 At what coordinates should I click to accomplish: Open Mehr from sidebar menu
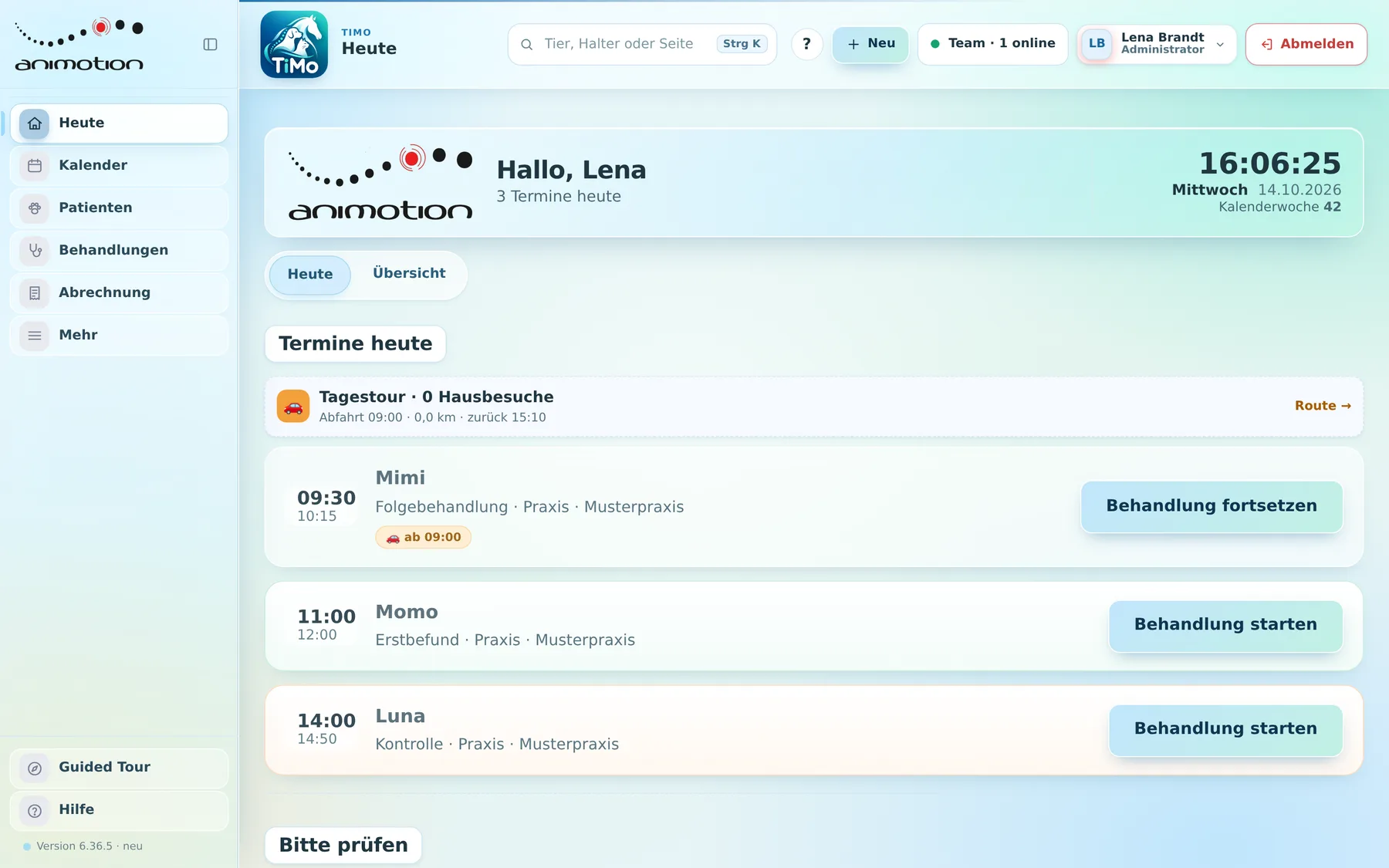[120, 336]
